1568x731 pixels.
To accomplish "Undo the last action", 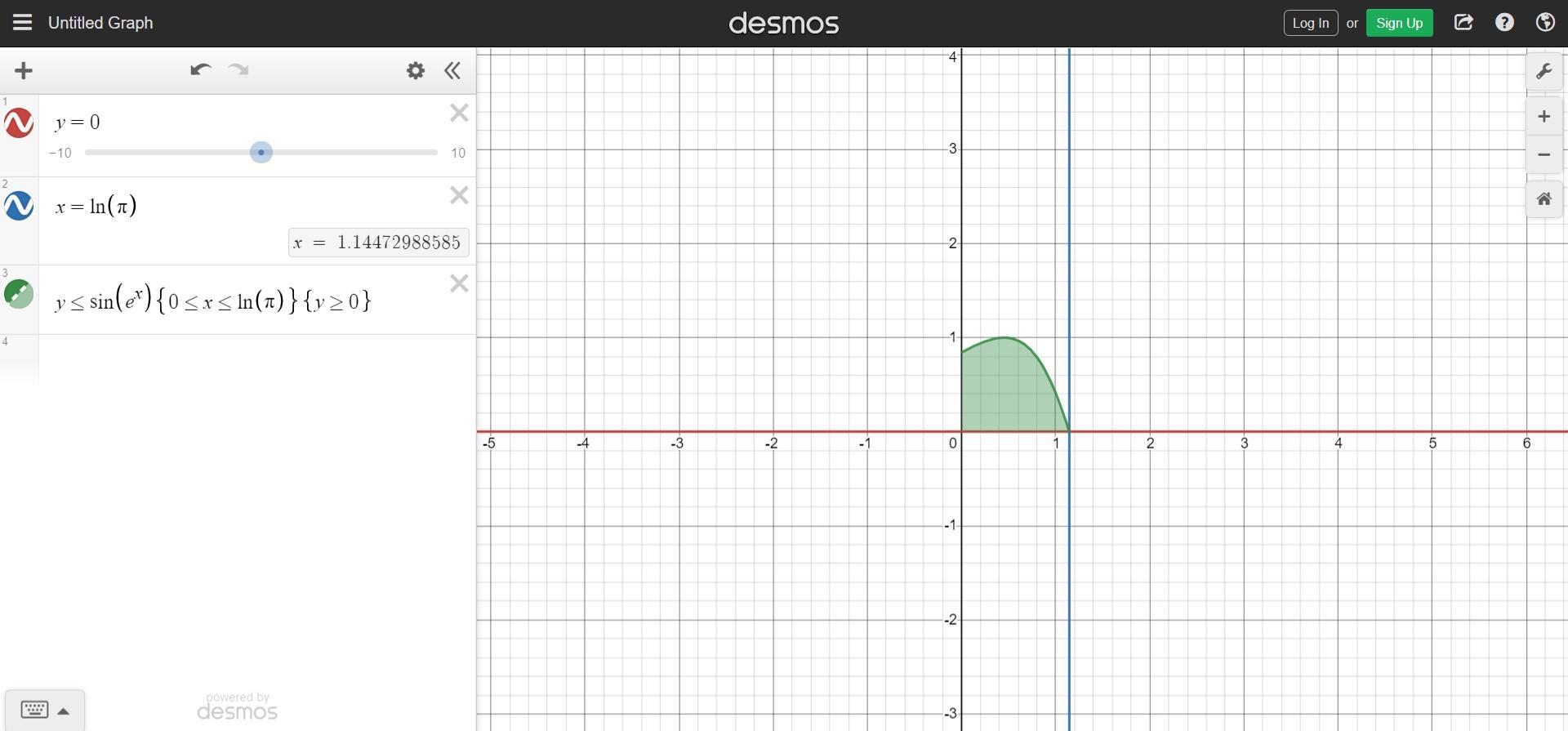I will (x=200, y=70).
